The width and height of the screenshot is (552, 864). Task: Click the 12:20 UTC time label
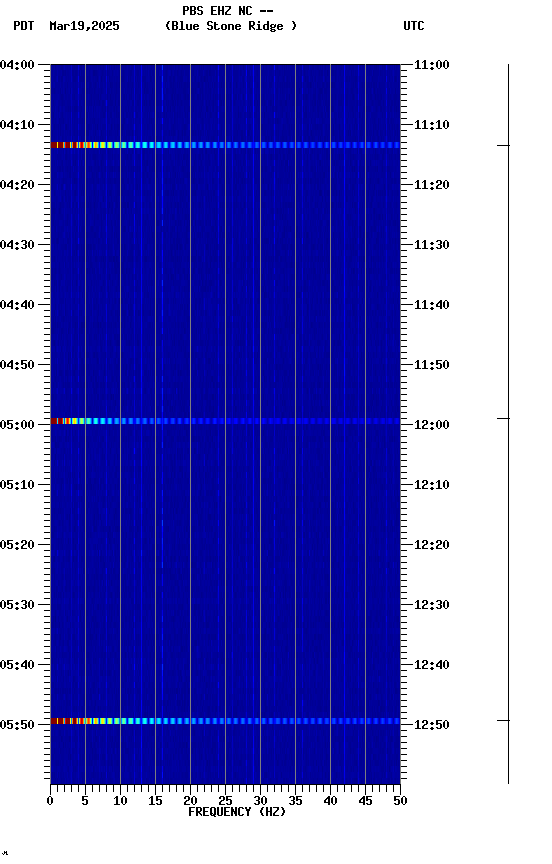point(432,545)
